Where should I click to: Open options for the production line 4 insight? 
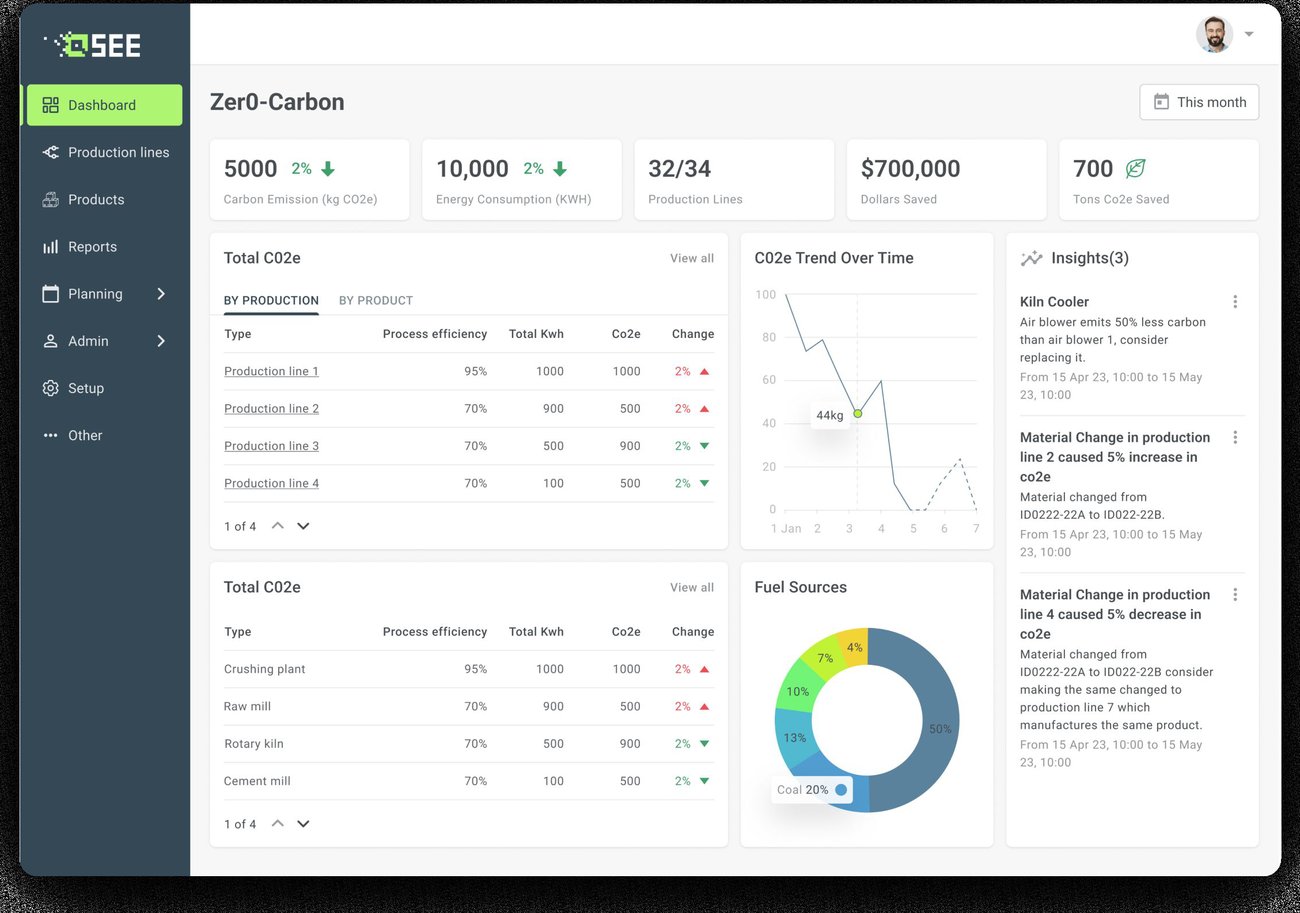click(1235, 594)
